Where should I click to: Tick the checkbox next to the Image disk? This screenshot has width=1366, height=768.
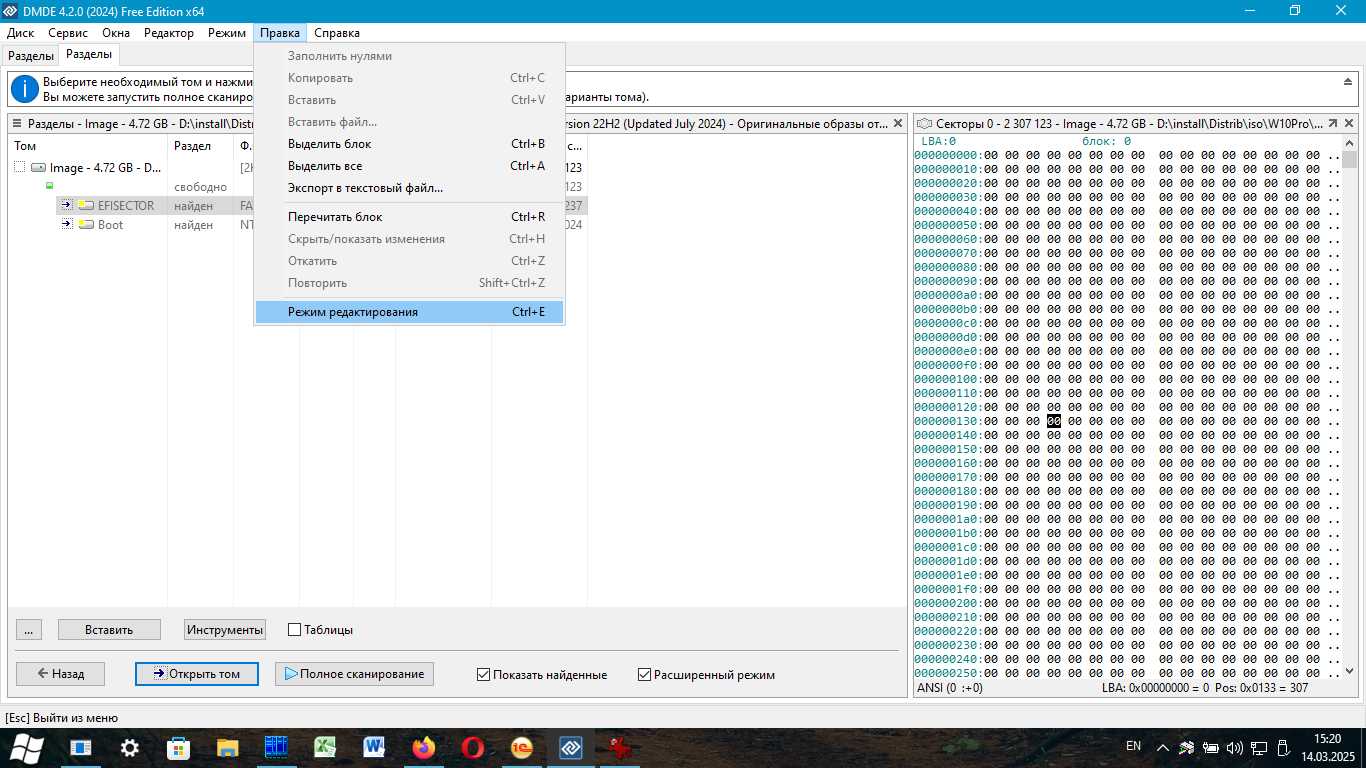(x=20, y=168)
